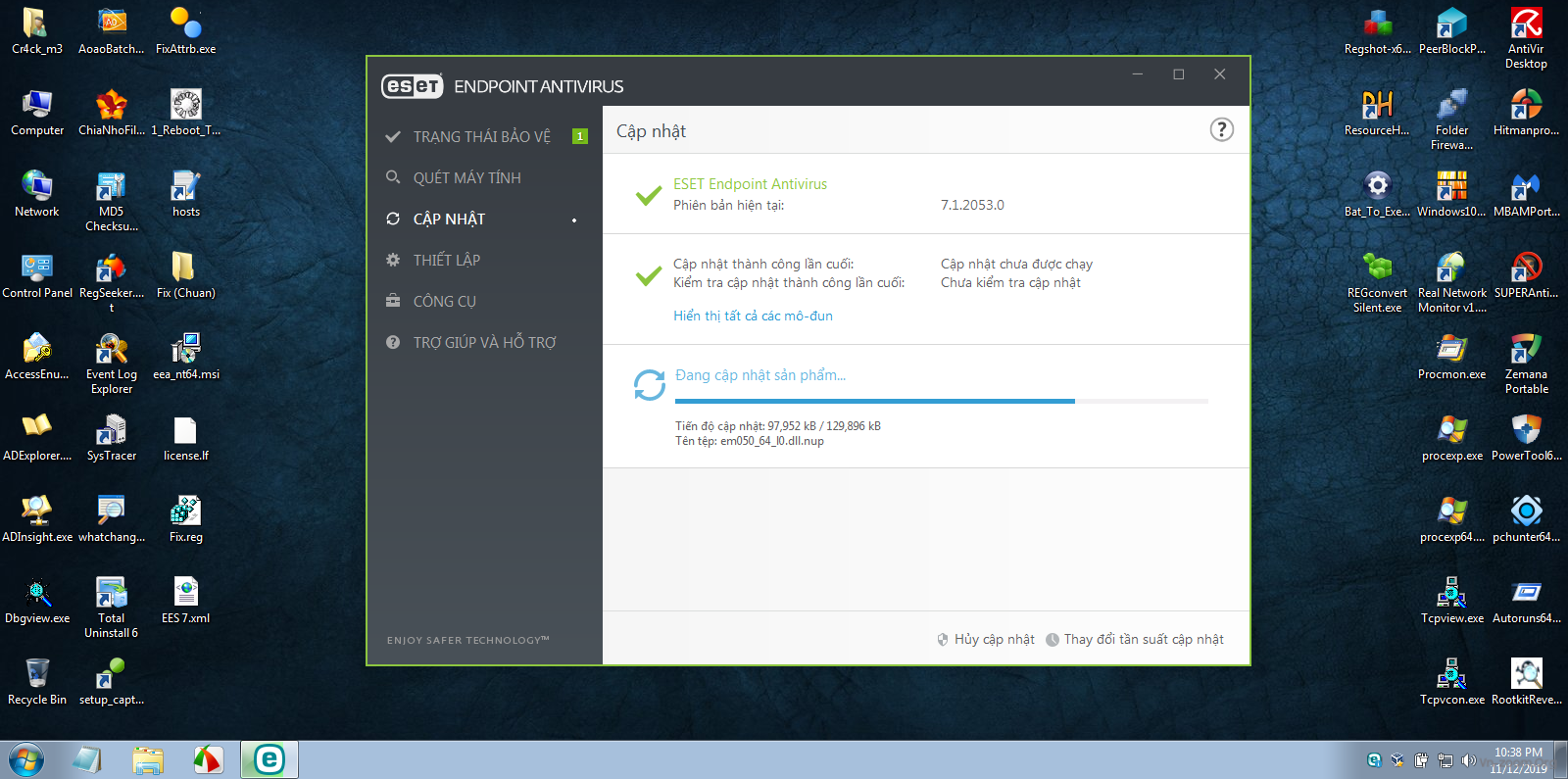
Task: Click the green notification badge on Trạng thái bảo vệ
Action: (580, 136)
